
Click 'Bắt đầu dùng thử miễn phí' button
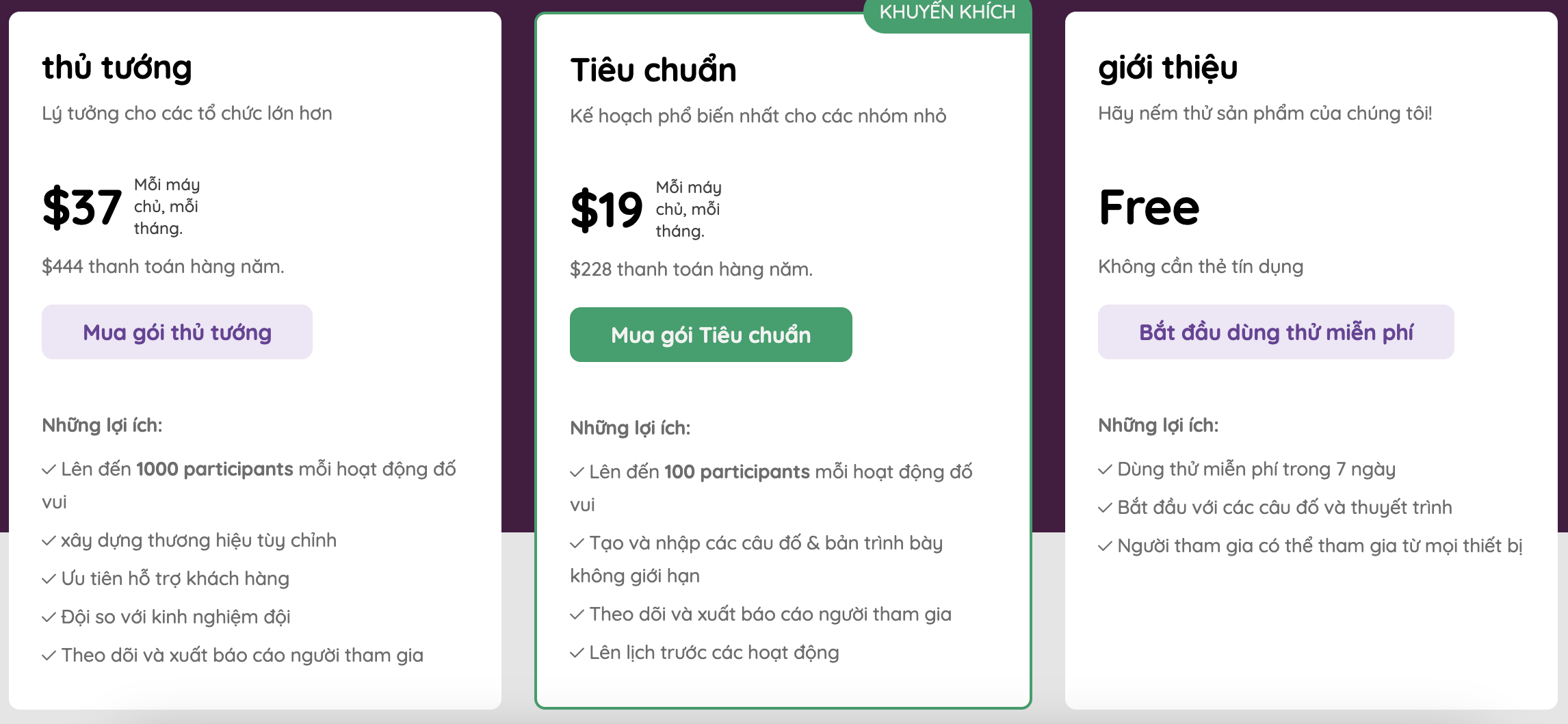(1276, 332)
